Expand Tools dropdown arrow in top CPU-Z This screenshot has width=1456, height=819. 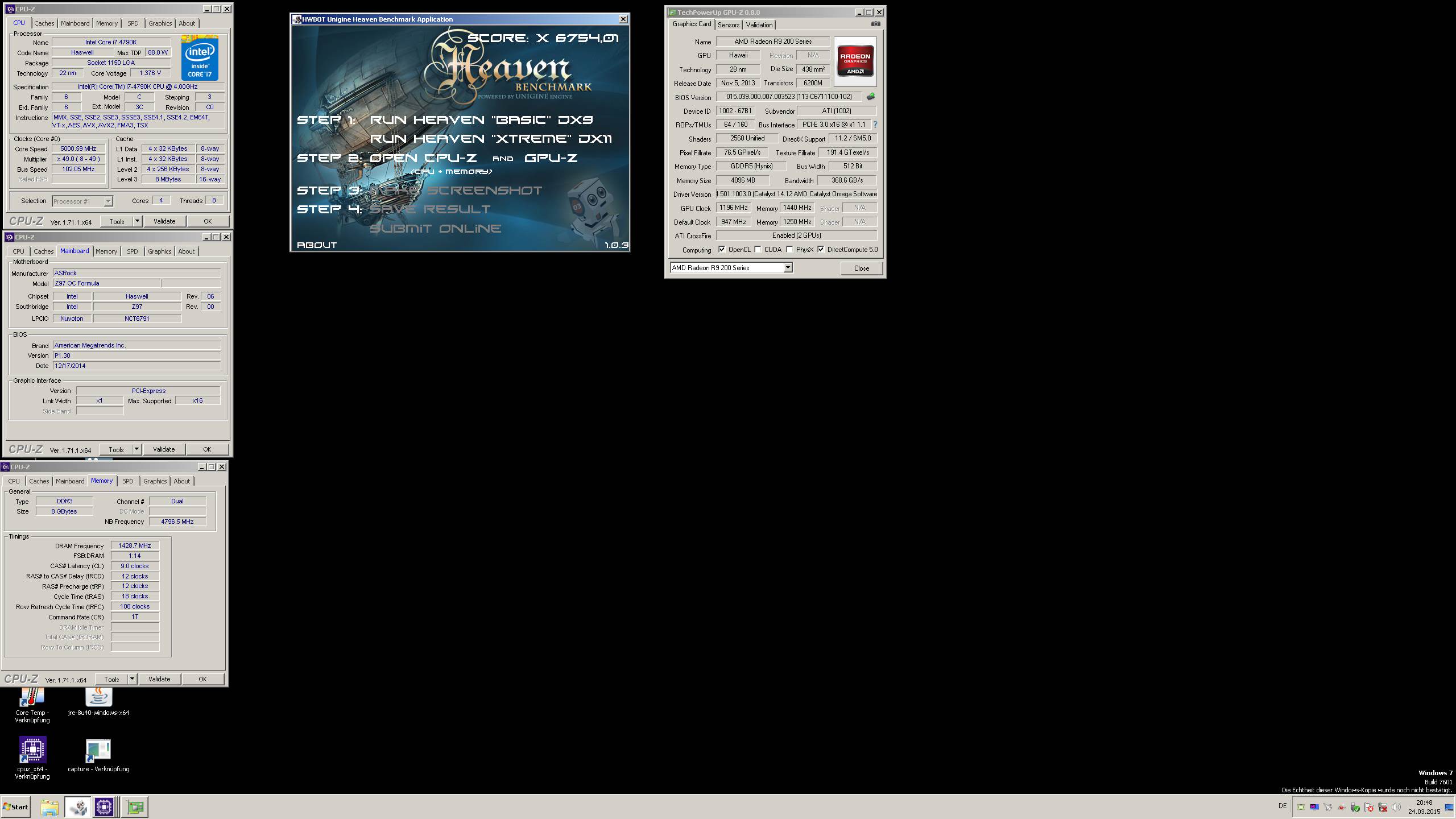tap(137, 221)
